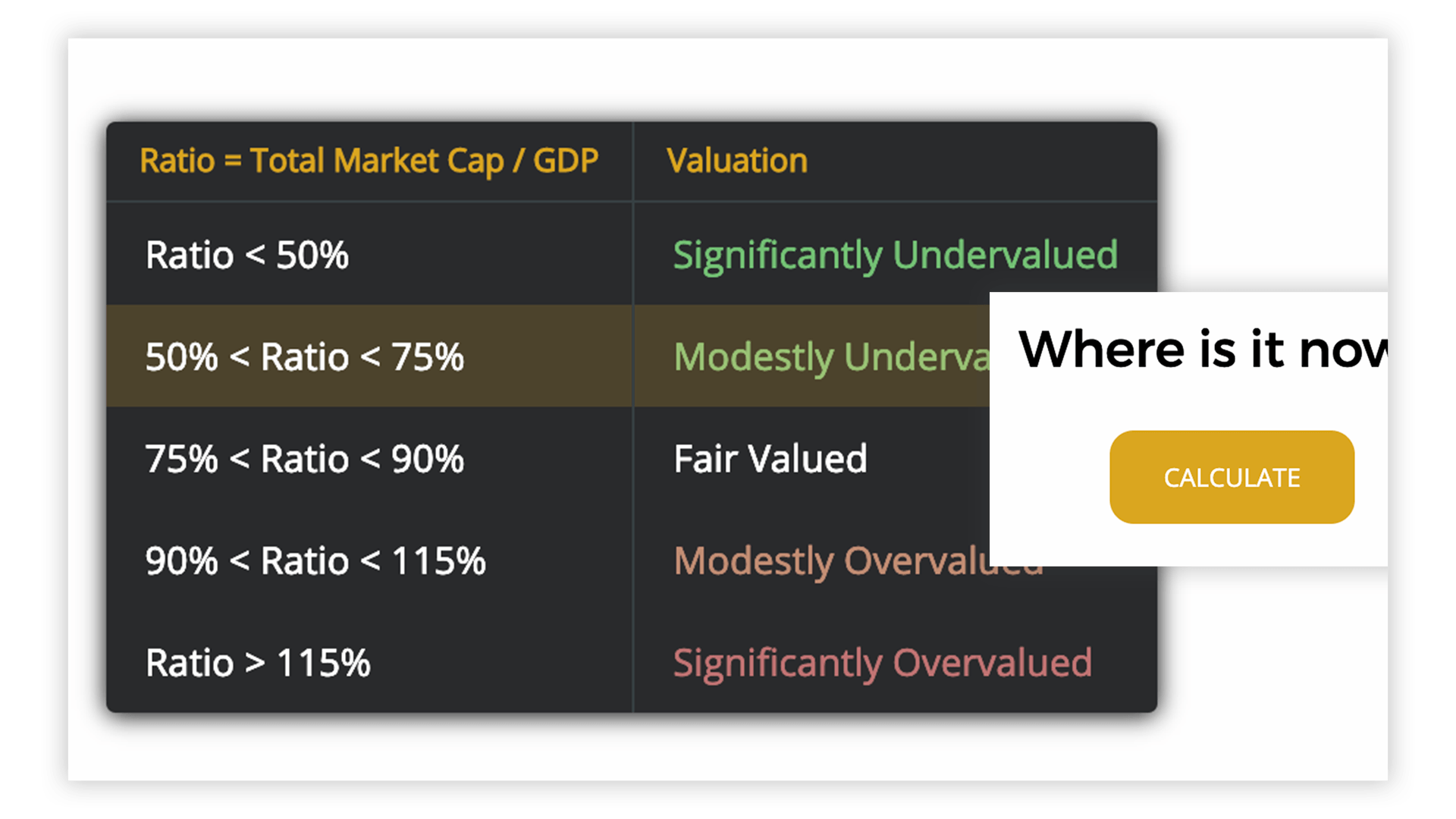The width and height of the screenshot is (1456, 819).
Task: Select the "Ratio > 115%" cell
Action: tap(258, 663)
